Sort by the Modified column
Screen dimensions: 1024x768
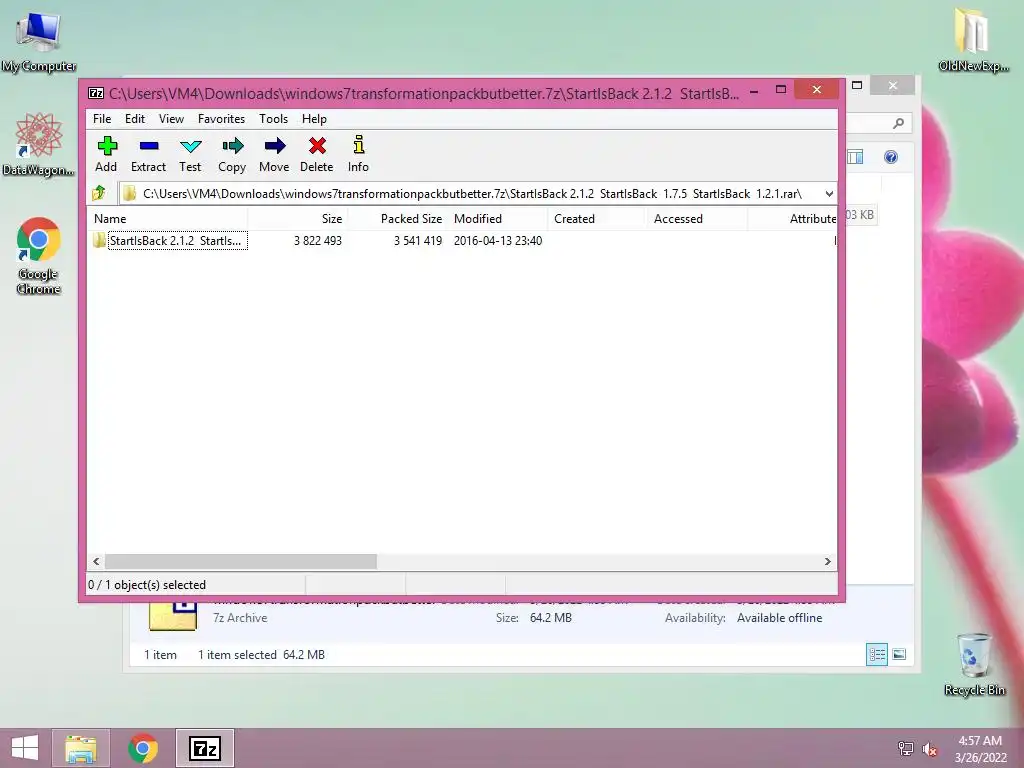coord(498,219)
